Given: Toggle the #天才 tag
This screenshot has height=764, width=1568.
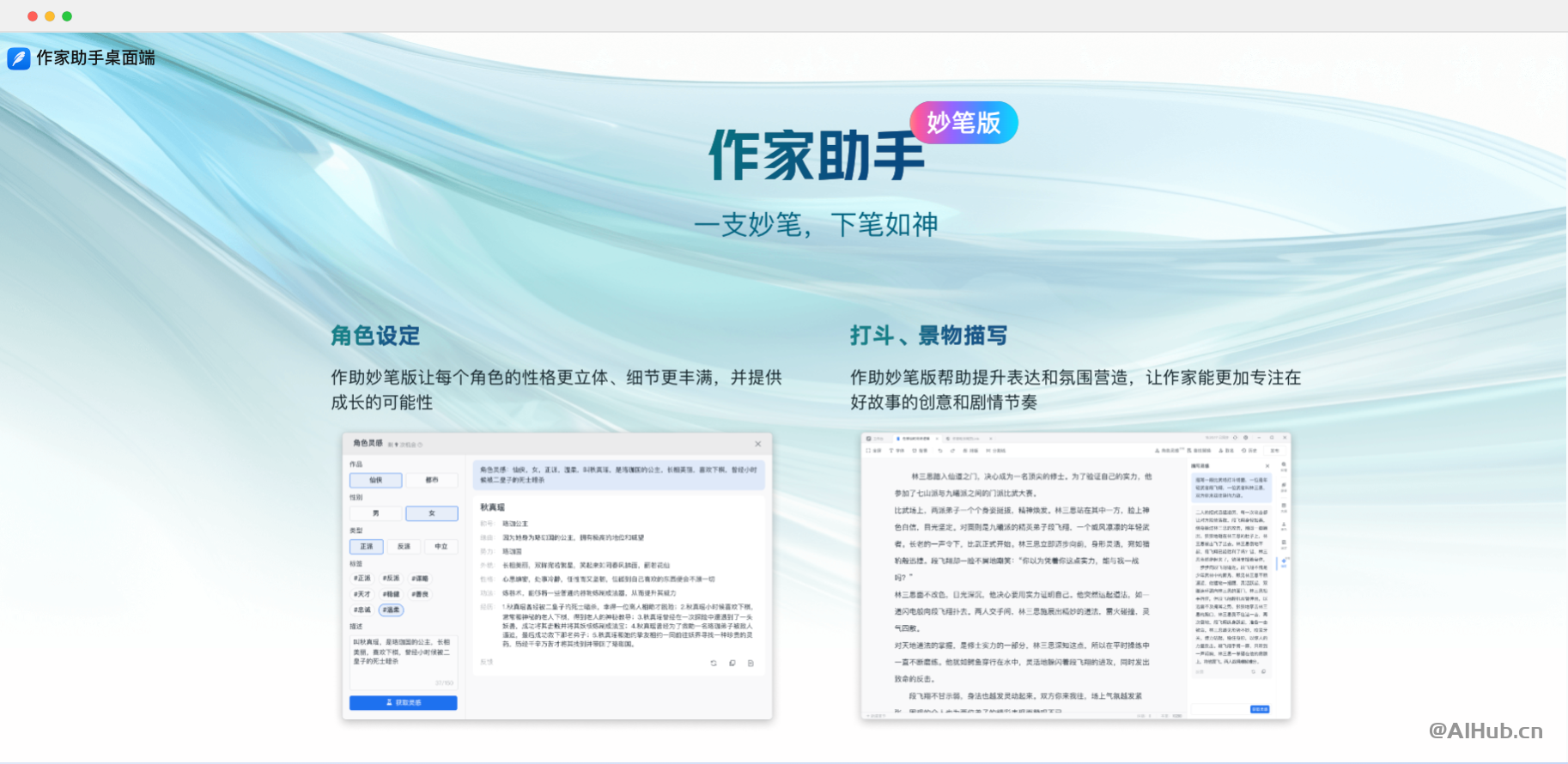Looking at the screenshot, I should tap(362, 594).
